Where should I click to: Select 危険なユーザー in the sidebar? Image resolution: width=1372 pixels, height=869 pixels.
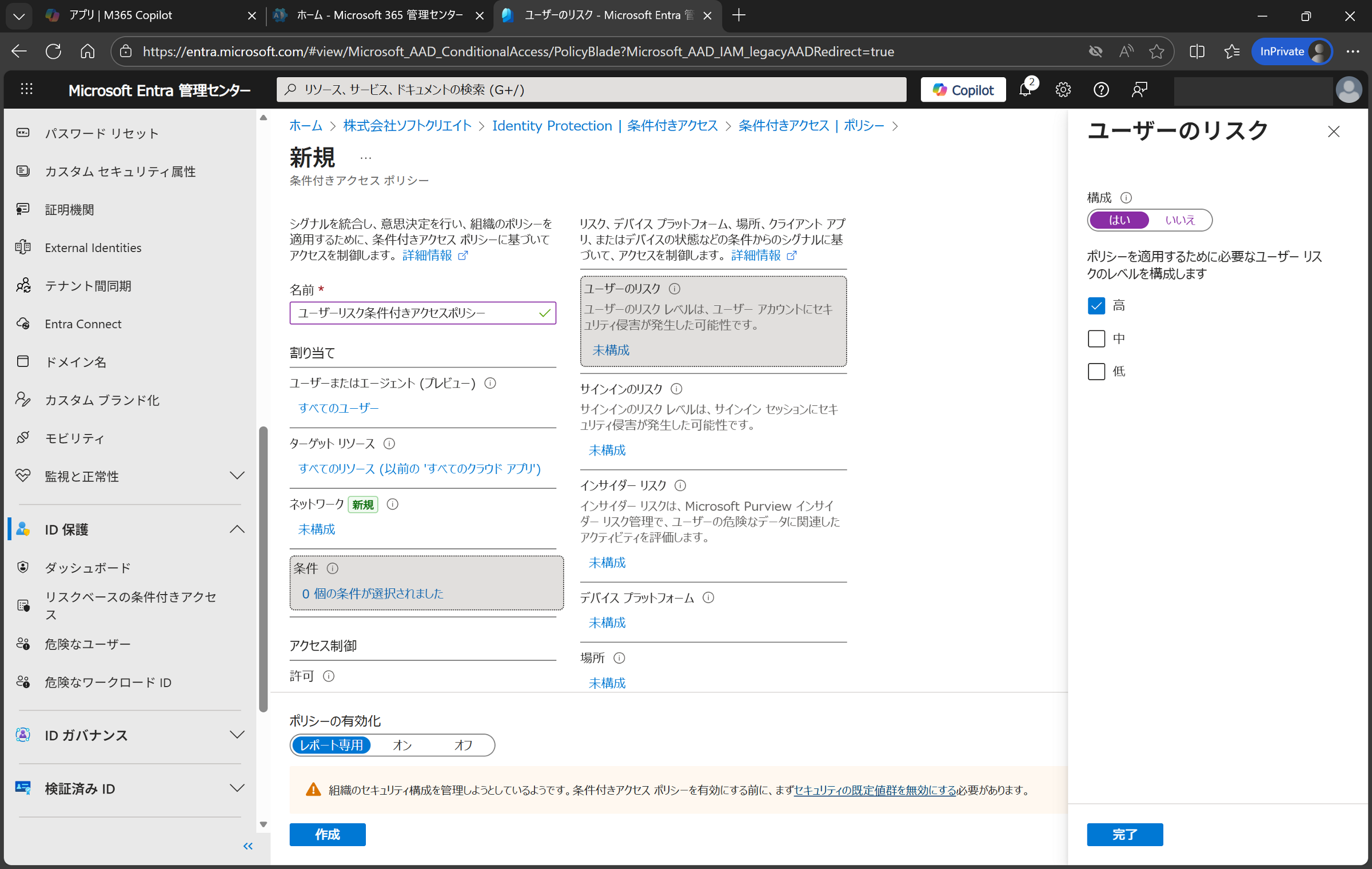[x=87, y=644]
